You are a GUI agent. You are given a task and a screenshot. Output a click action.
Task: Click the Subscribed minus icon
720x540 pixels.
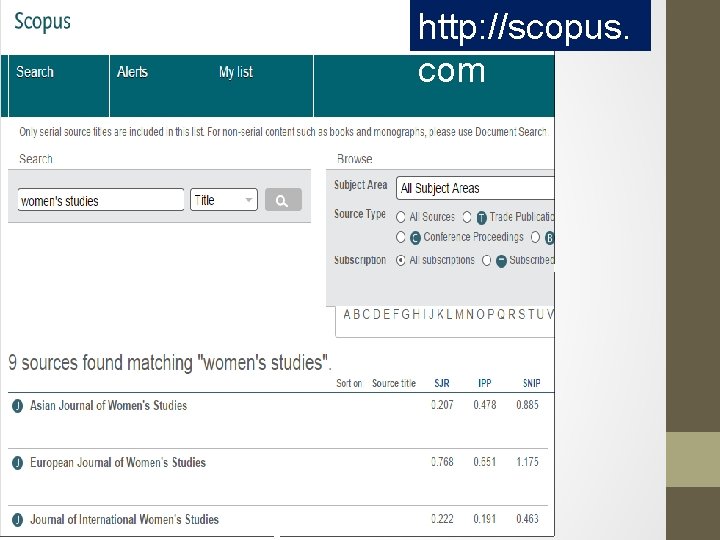501,261
